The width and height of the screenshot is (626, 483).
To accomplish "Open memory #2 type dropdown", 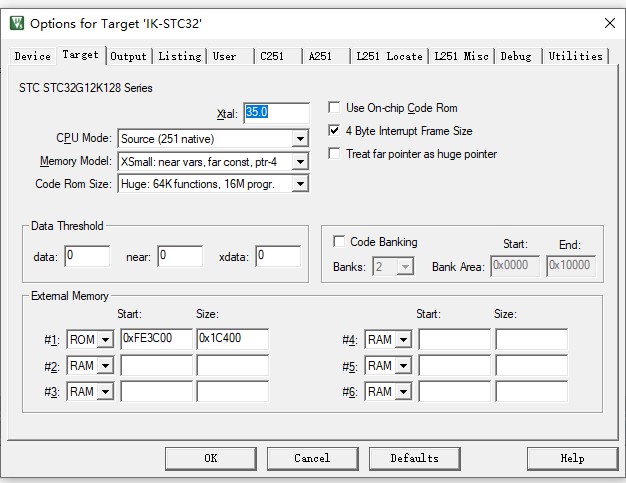I will [x=105, y=366].
